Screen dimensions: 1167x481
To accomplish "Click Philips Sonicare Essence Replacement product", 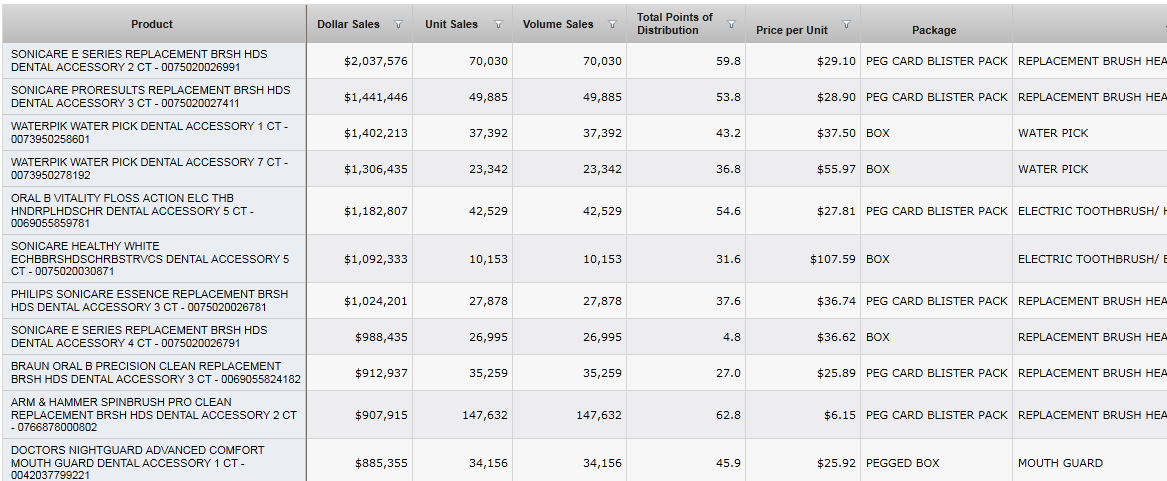I will coord(150,301).
